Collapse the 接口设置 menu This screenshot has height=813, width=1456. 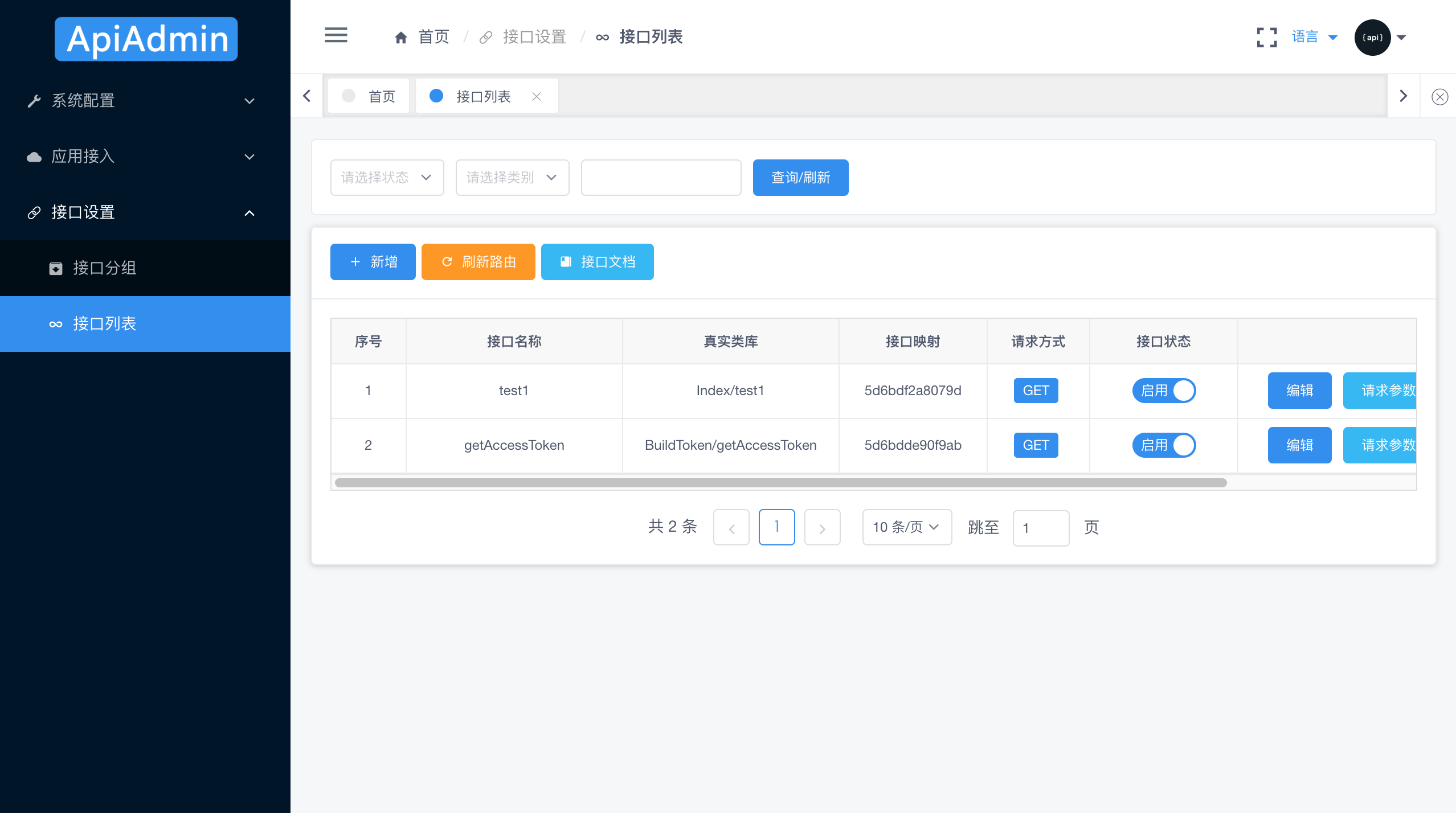pyautogui.click(x=145, y=212)
